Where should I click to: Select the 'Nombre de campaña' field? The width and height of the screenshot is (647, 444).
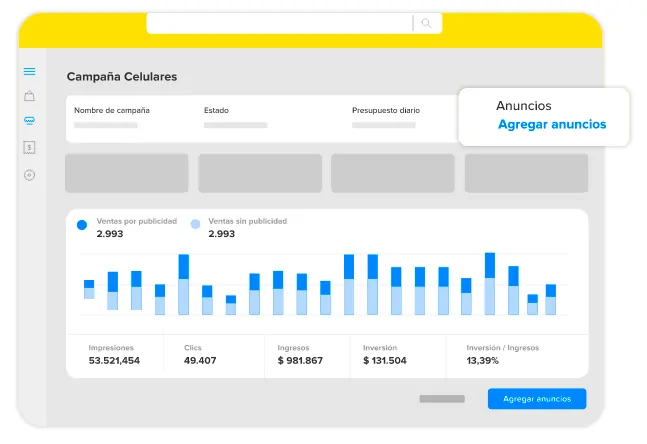click(x=112, y=117)
